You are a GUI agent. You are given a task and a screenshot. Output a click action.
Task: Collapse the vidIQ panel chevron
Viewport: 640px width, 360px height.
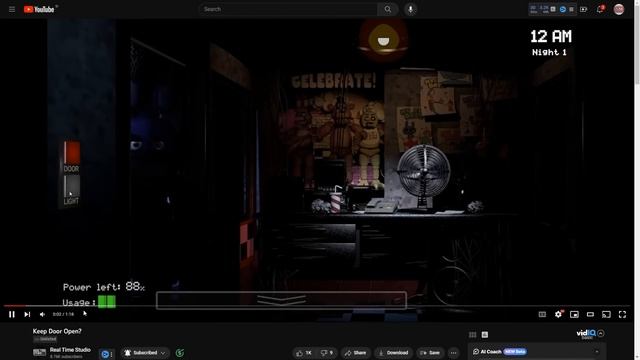point(601,333)
